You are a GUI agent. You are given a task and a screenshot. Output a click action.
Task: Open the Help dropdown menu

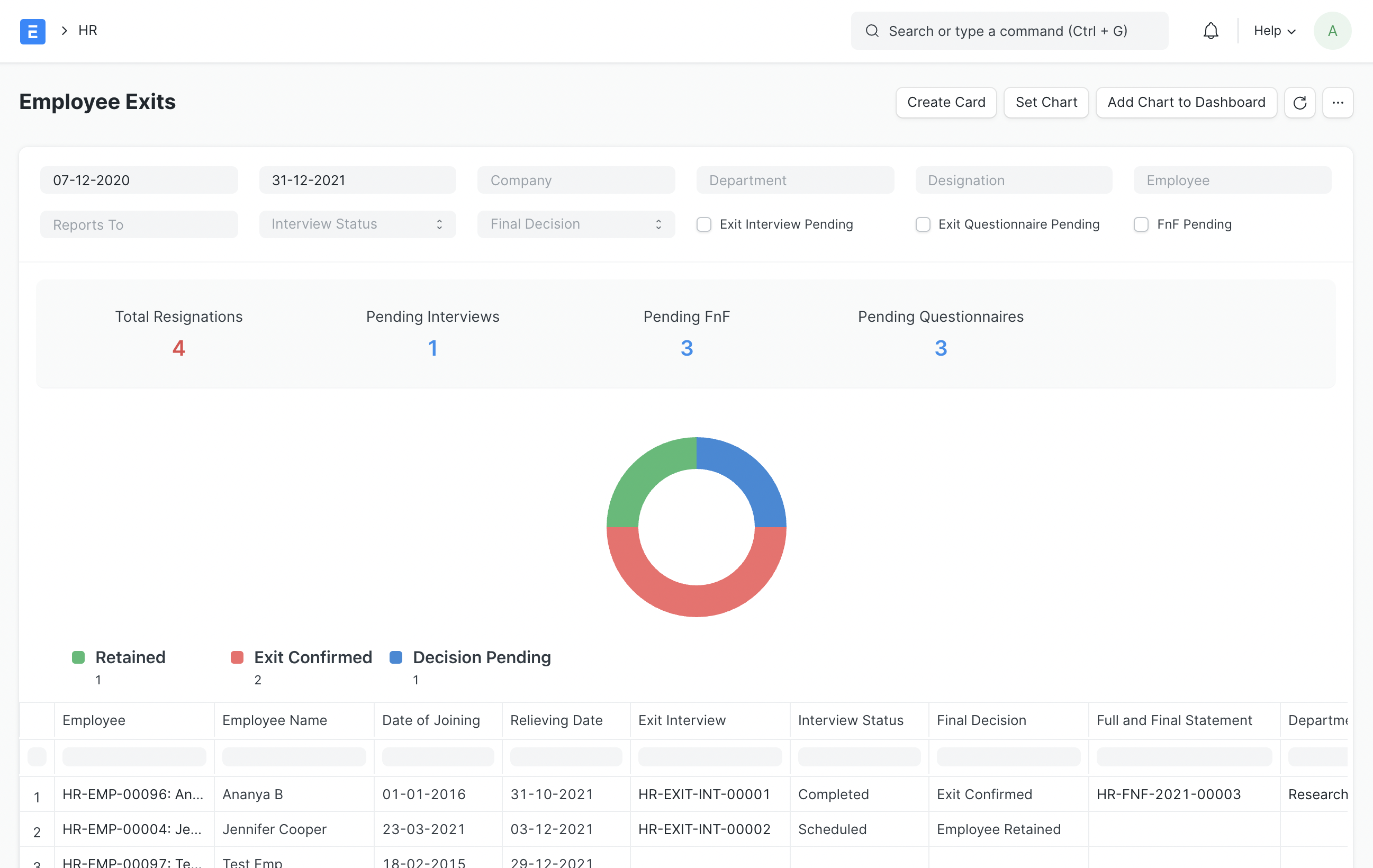(1275, 31)
